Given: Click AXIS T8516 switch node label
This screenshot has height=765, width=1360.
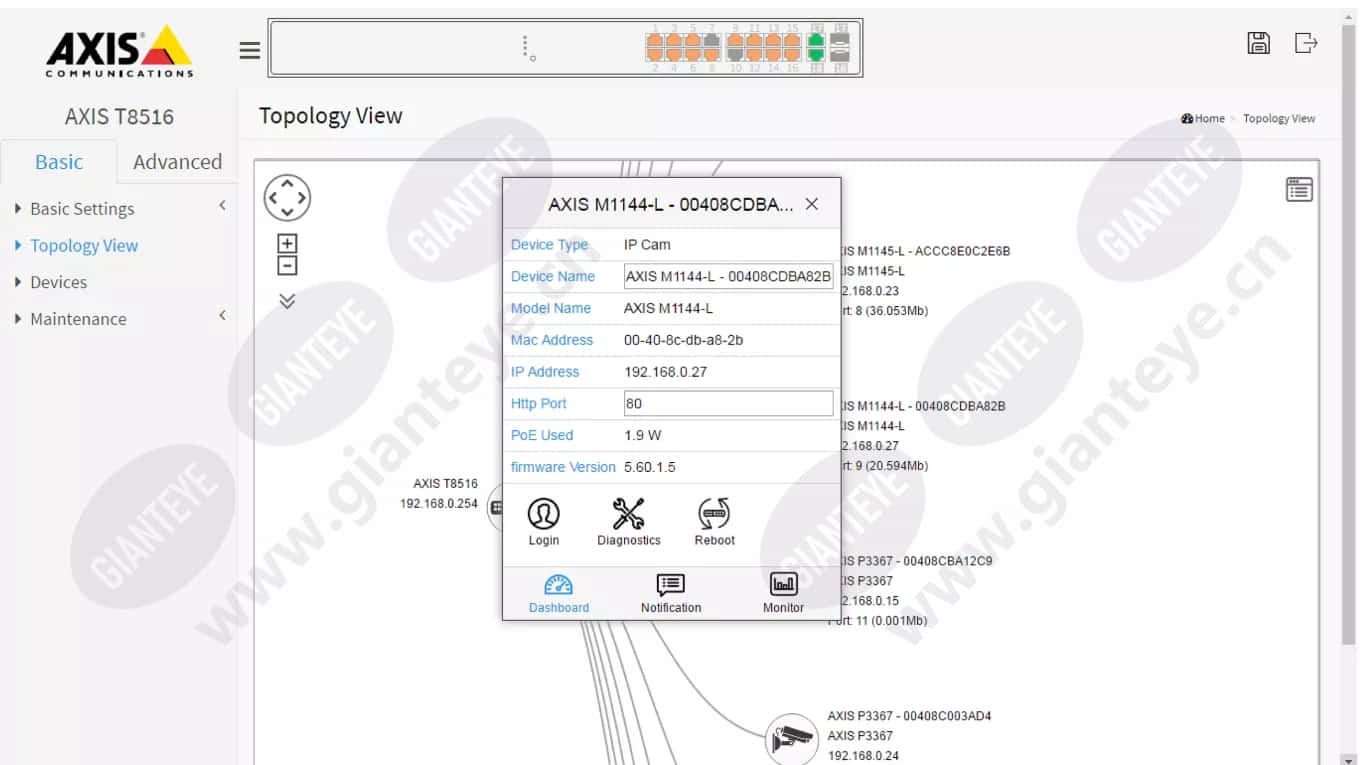Looking at the screenshot, I should click(446, 484).
